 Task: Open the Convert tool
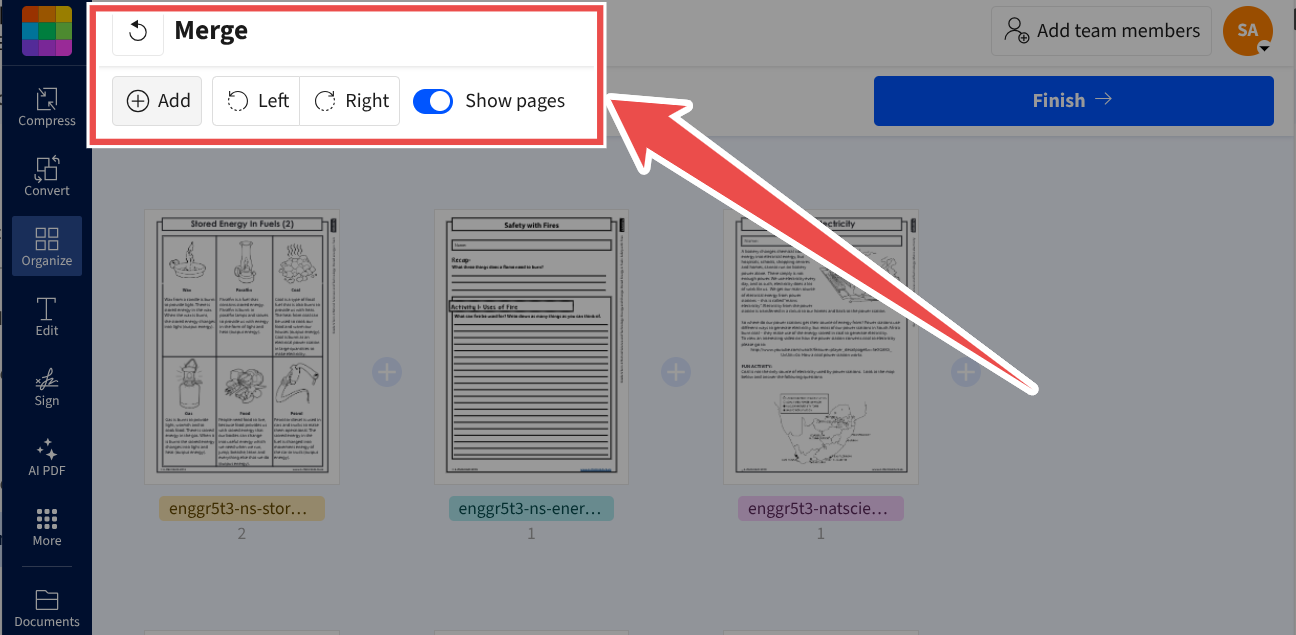click(46, 176)
